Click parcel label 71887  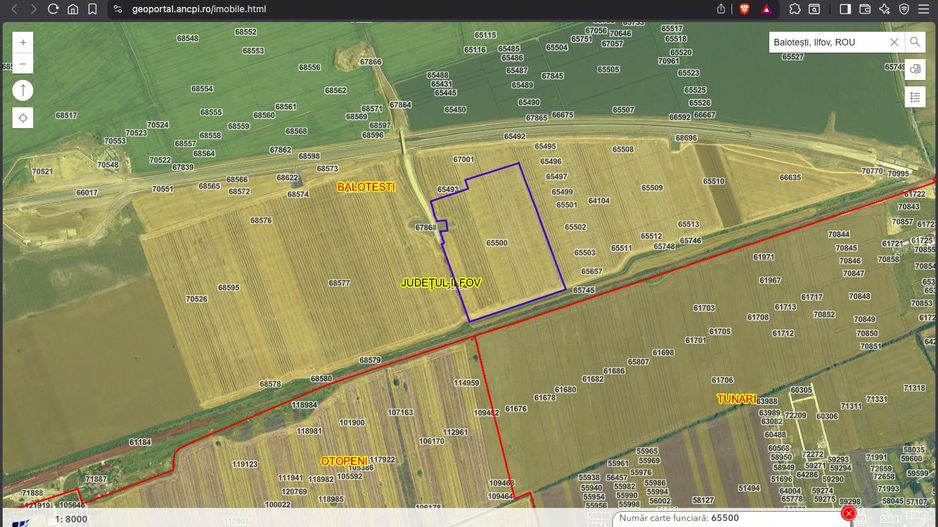point(96,479)
